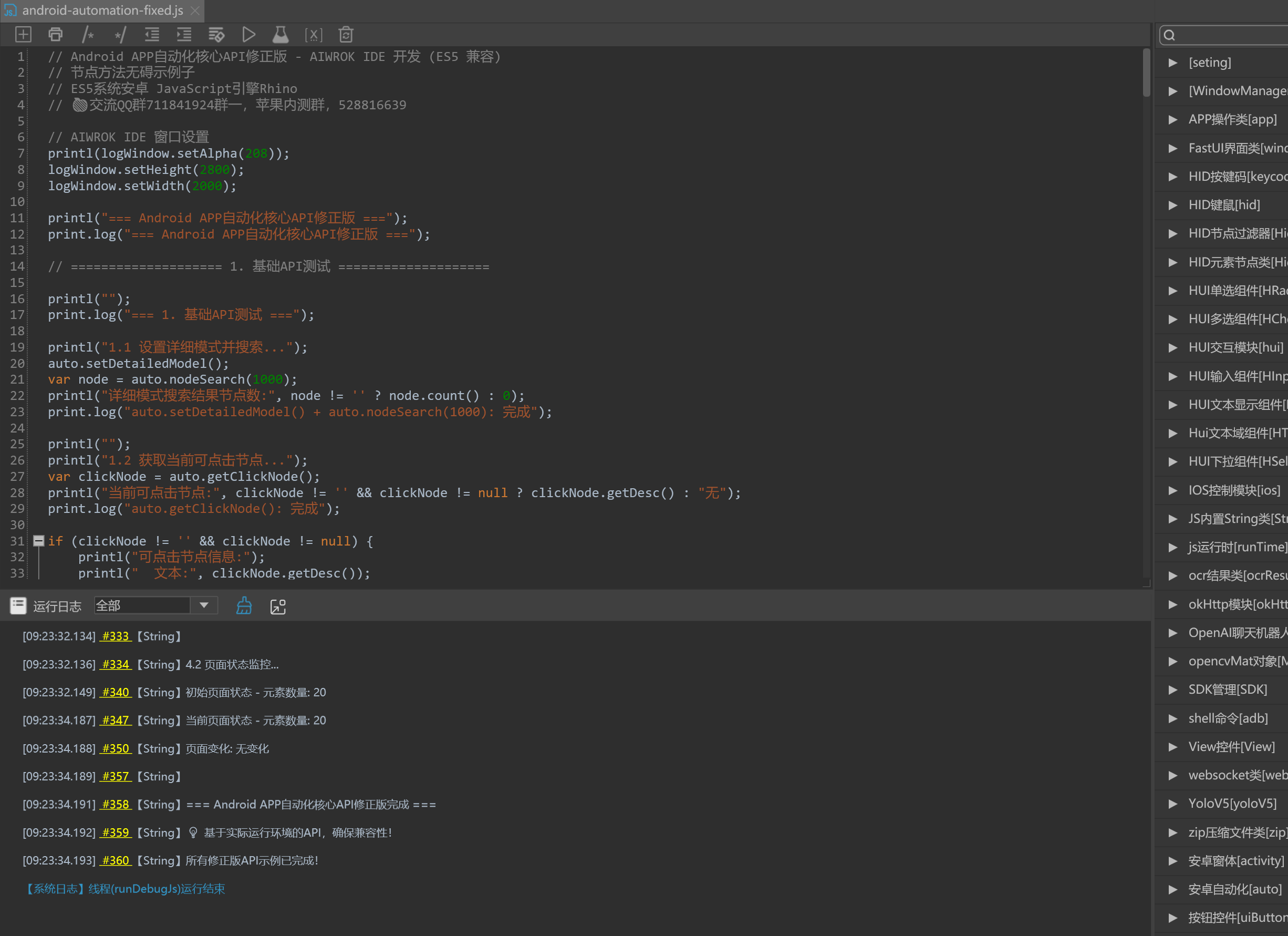Click the uncomment */ icon
The width and height of the screenshot is (1288, 936).
tap(120, 35)
